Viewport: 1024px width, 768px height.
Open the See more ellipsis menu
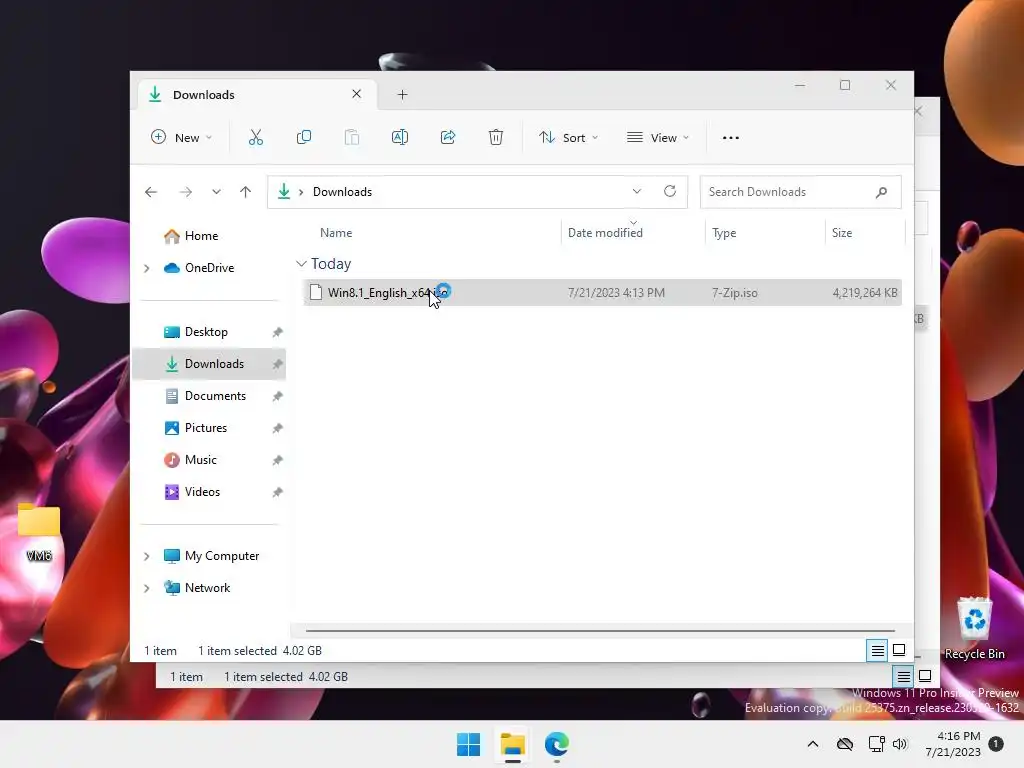[731, 138]
